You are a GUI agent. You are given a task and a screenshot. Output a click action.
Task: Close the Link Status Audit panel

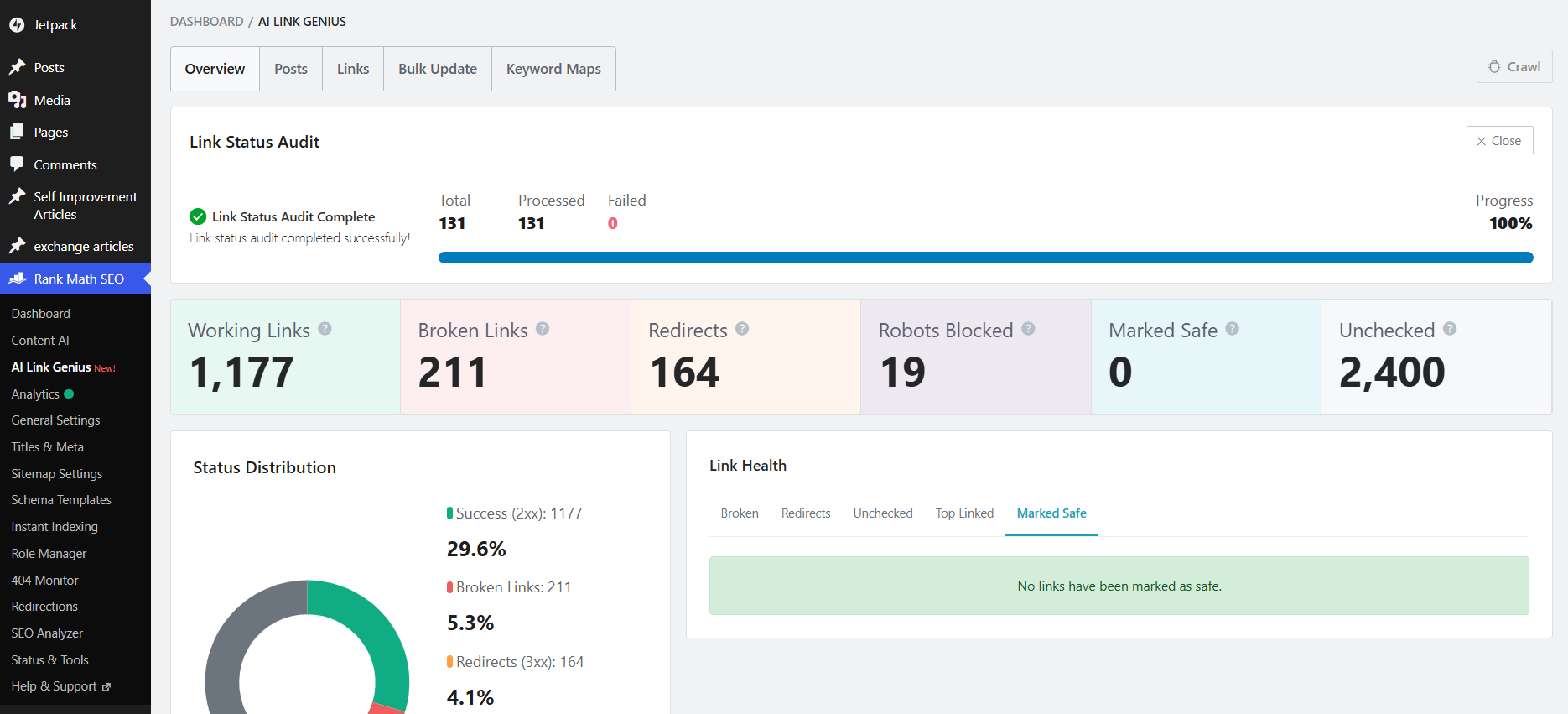click(1499, 140)
